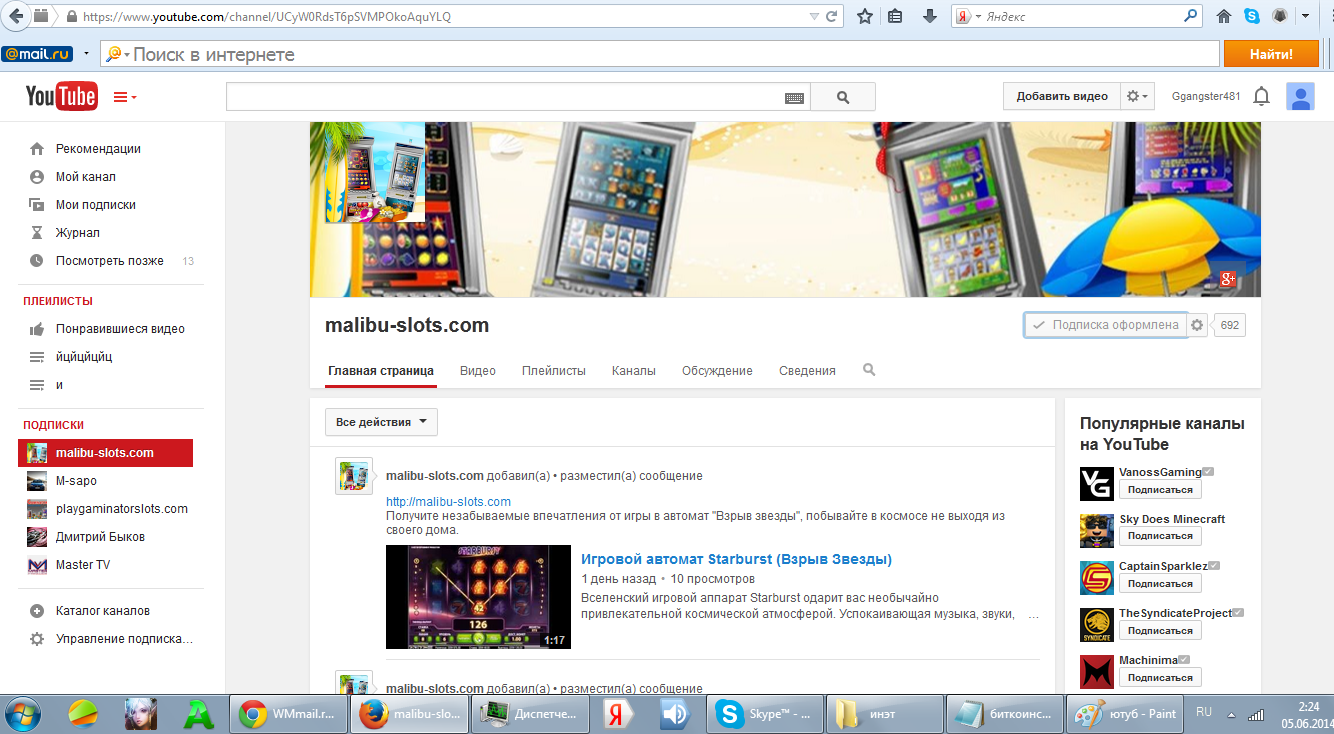Show hidden tray icons arrow
Screen dimensions: 1334x734
[1231, 715]
